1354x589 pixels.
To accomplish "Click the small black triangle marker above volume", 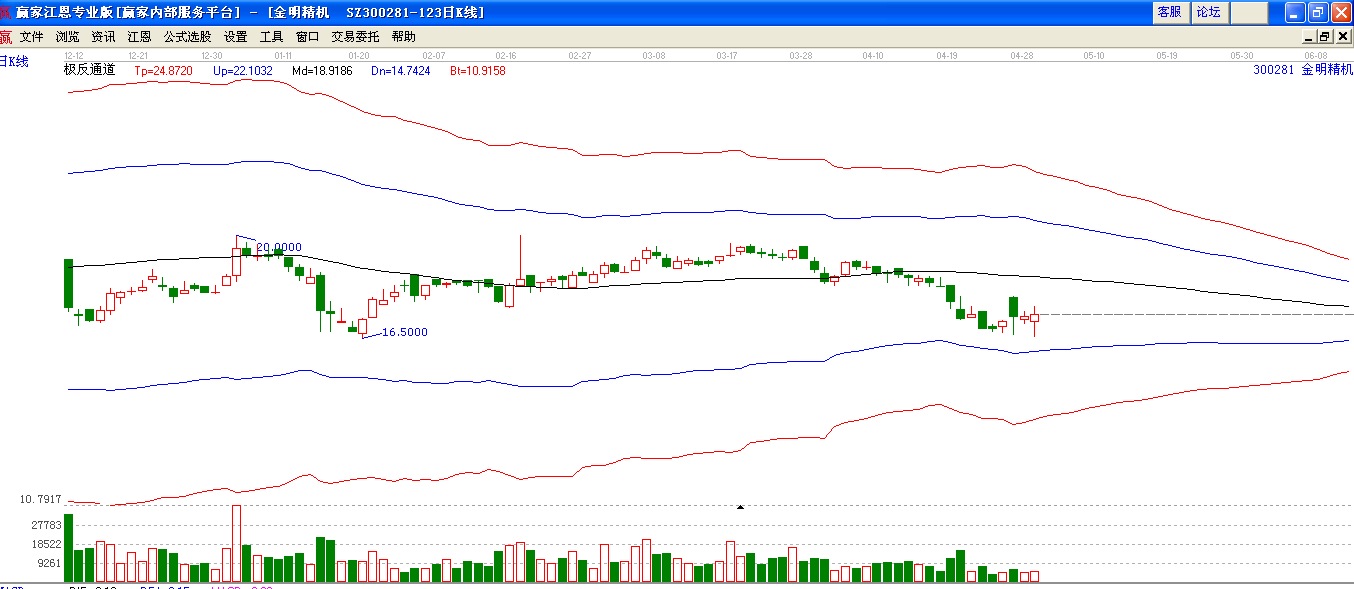I will pyautogui.click(x=740, y=508).
